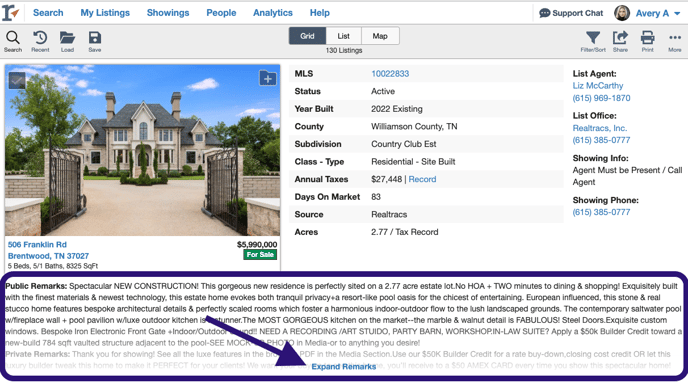
Task: Click the plus icon on listing photo
Action: pos(268,79)
